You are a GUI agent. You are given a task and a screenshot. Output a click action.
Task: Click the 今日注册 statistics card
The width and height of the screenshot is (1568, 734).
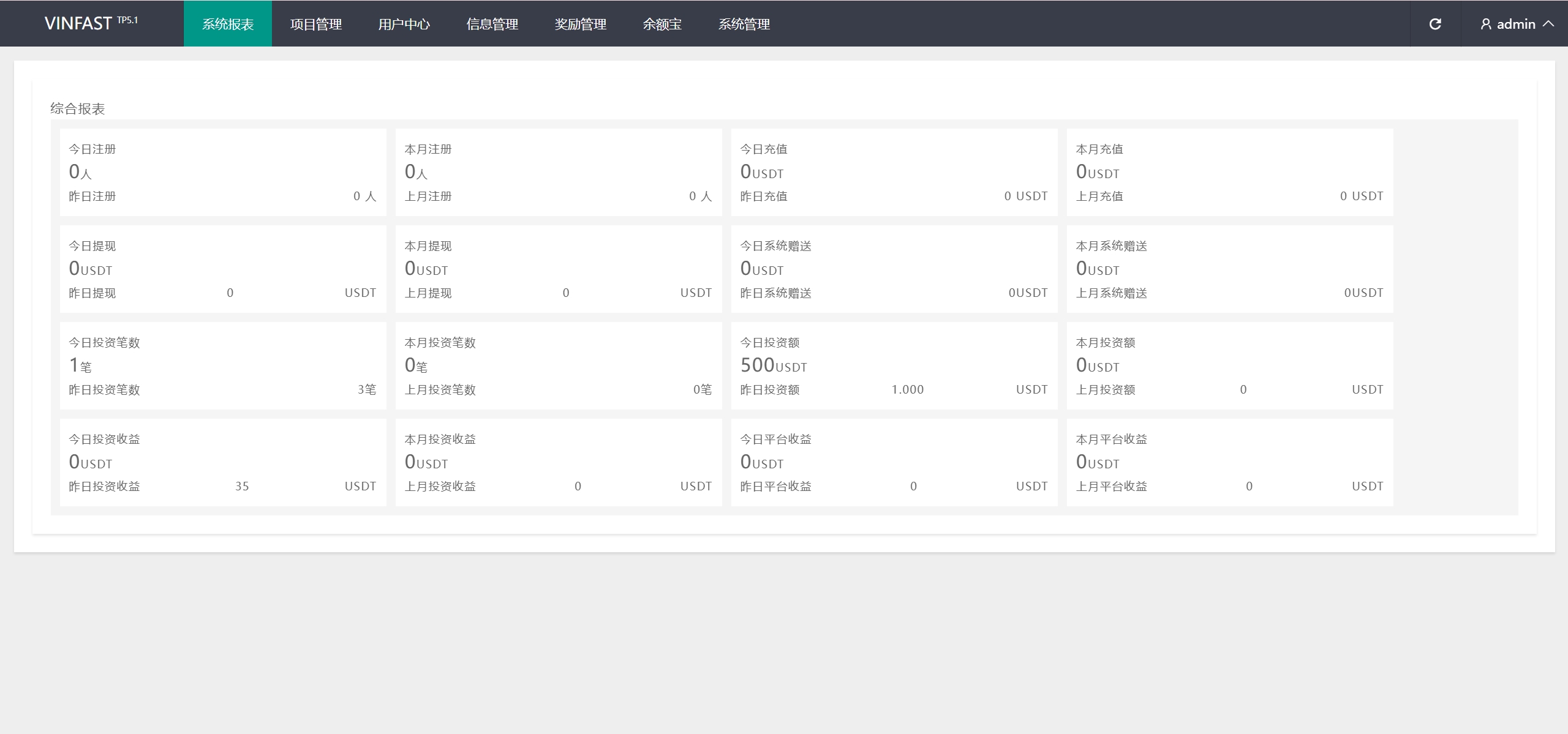tap(223, 172)
